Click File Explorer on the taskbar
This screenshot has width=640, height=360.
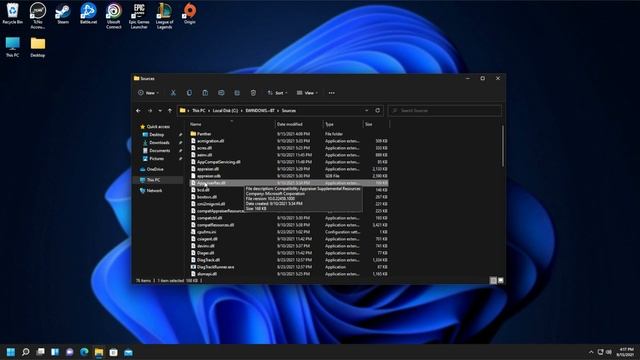(99, 352)
